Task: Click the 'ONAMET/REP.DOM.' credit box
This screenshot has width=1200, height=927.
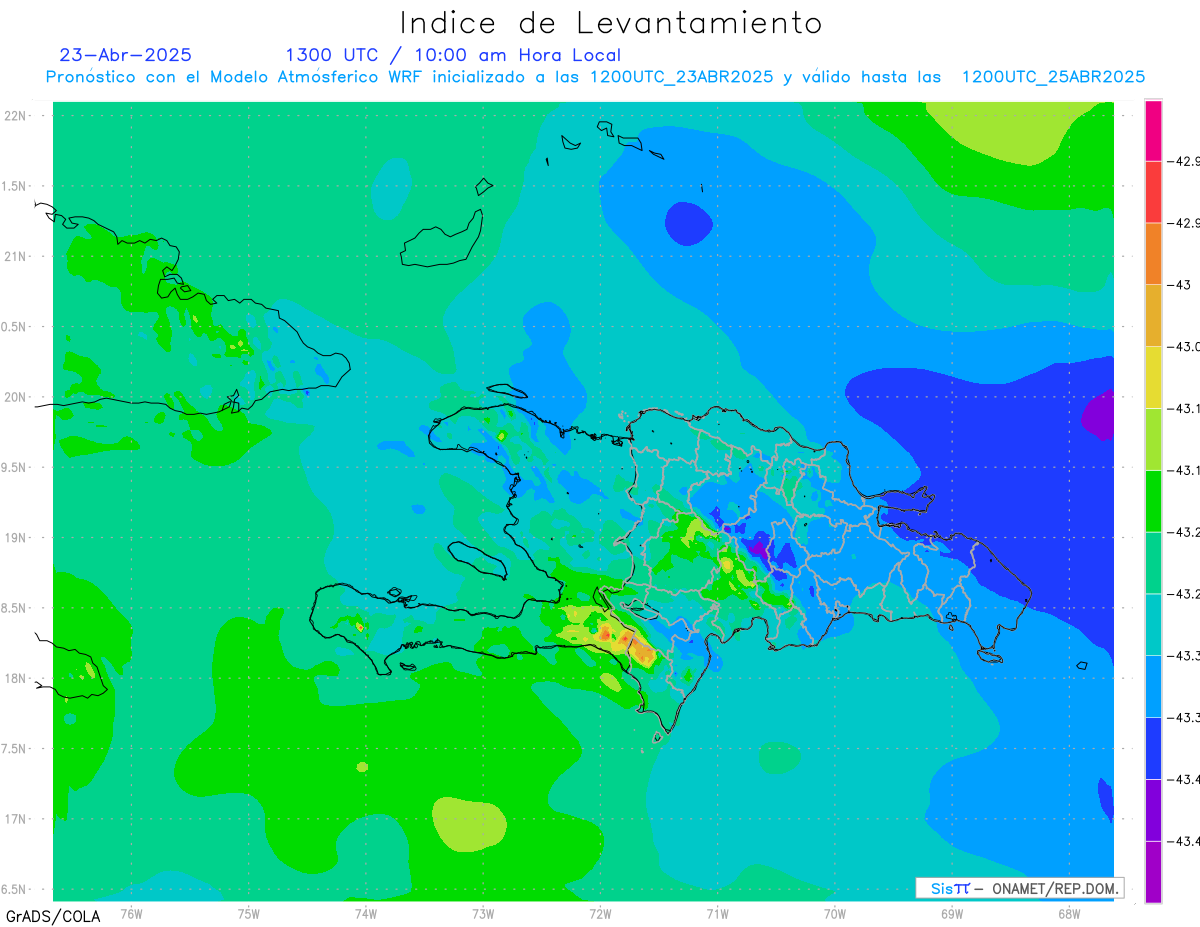Action: (1019, 888)
